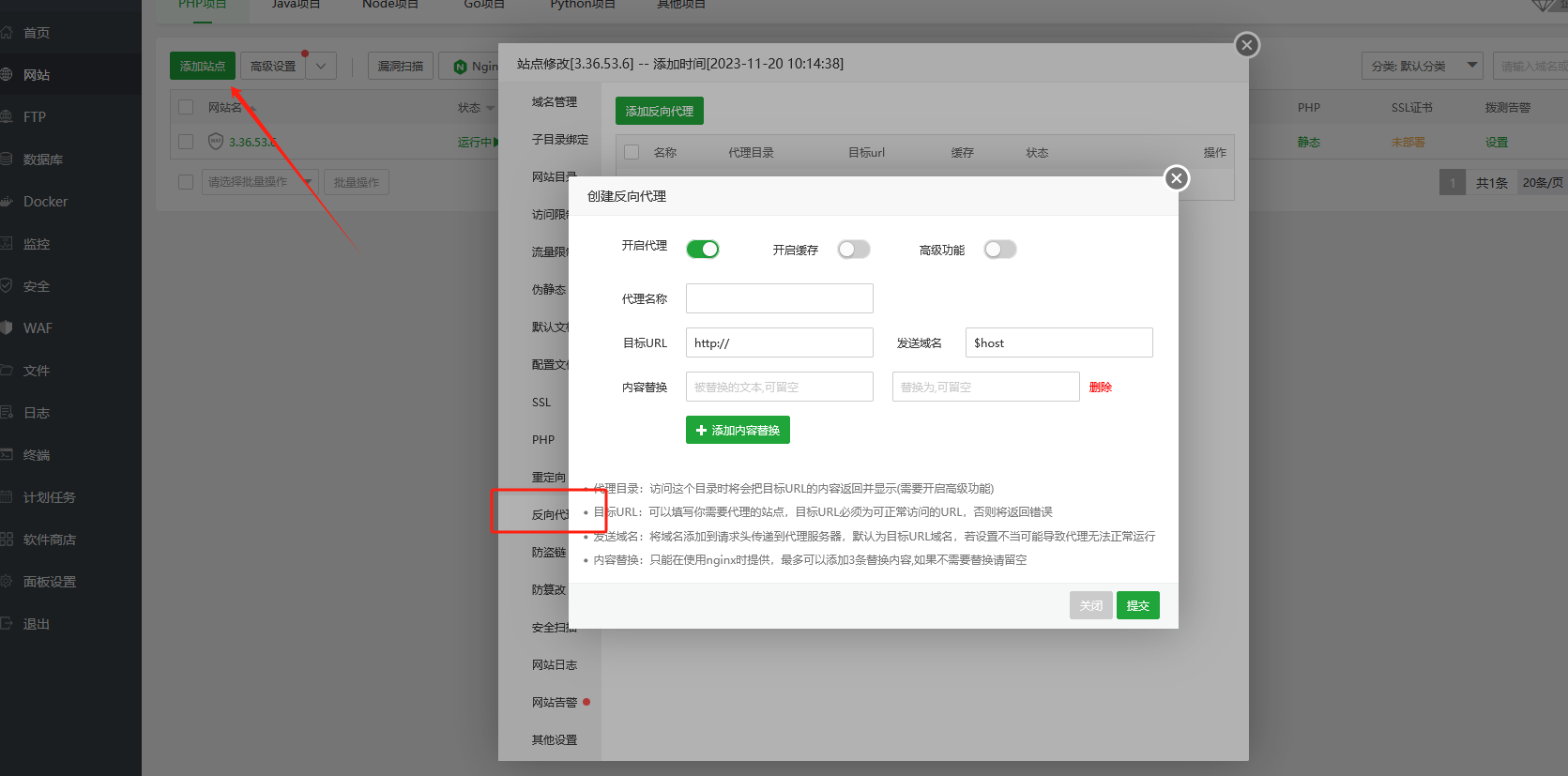Click the 监控 monitor icon
Screen dimensions: 1568x776
pos(6,244)
